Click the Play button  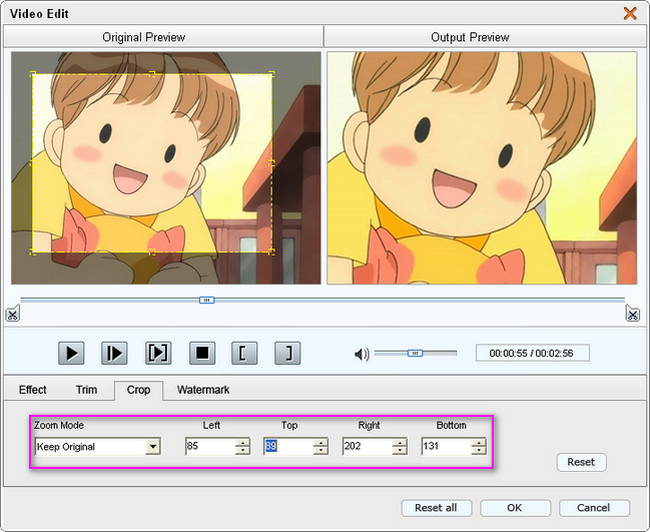(71, 353)
